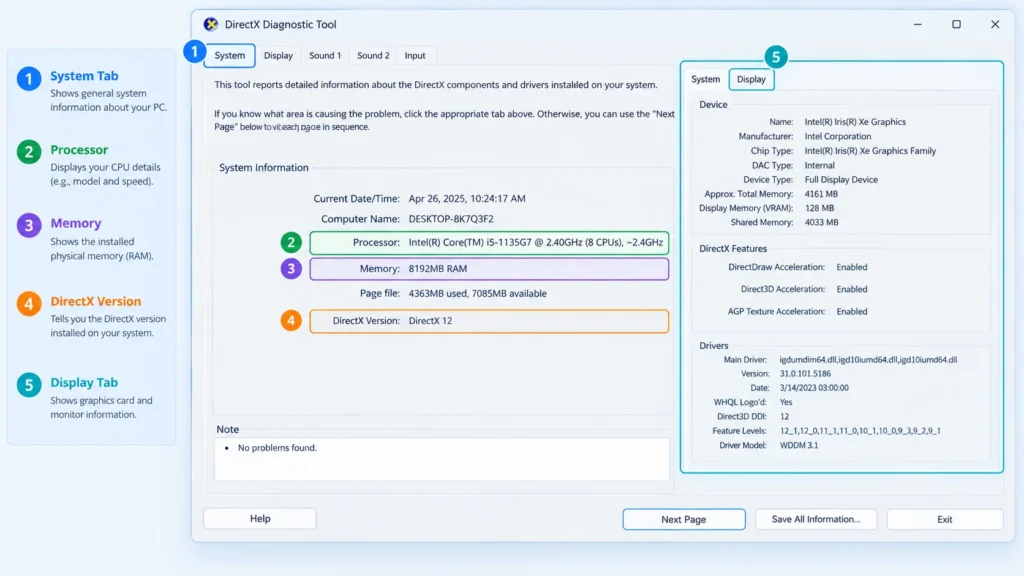The height and width of the screenshot is (576, 1024).
Task: Click DirectX Version heading in left legend
Action: pyautogui.click(x=95, y=301)
